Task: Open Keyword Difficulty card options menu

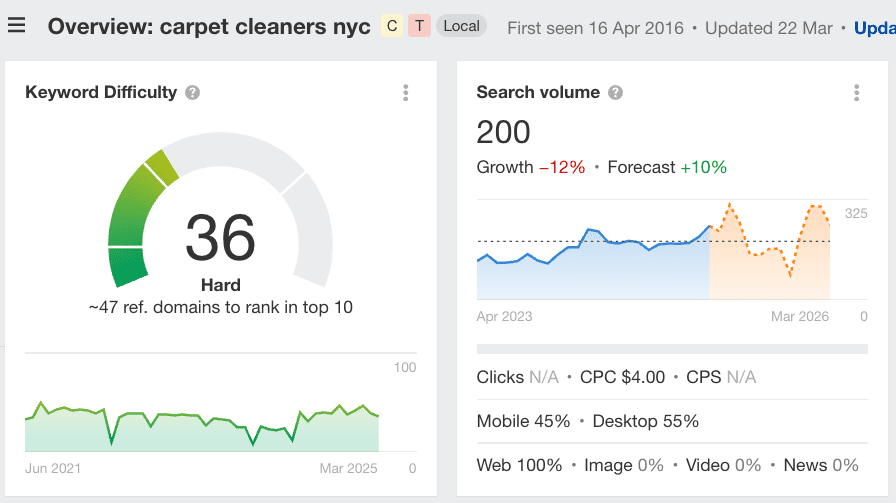Action: click(406, 93)
